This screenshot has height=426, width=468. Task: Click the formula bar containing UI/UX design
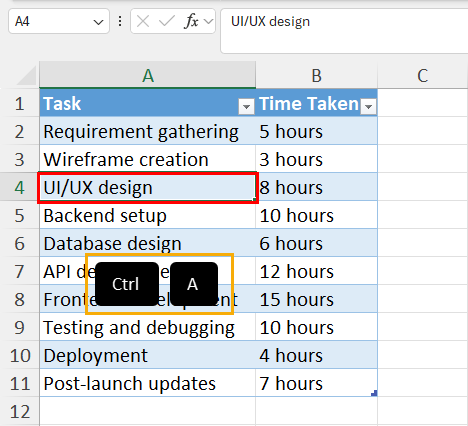coord(344,31)
